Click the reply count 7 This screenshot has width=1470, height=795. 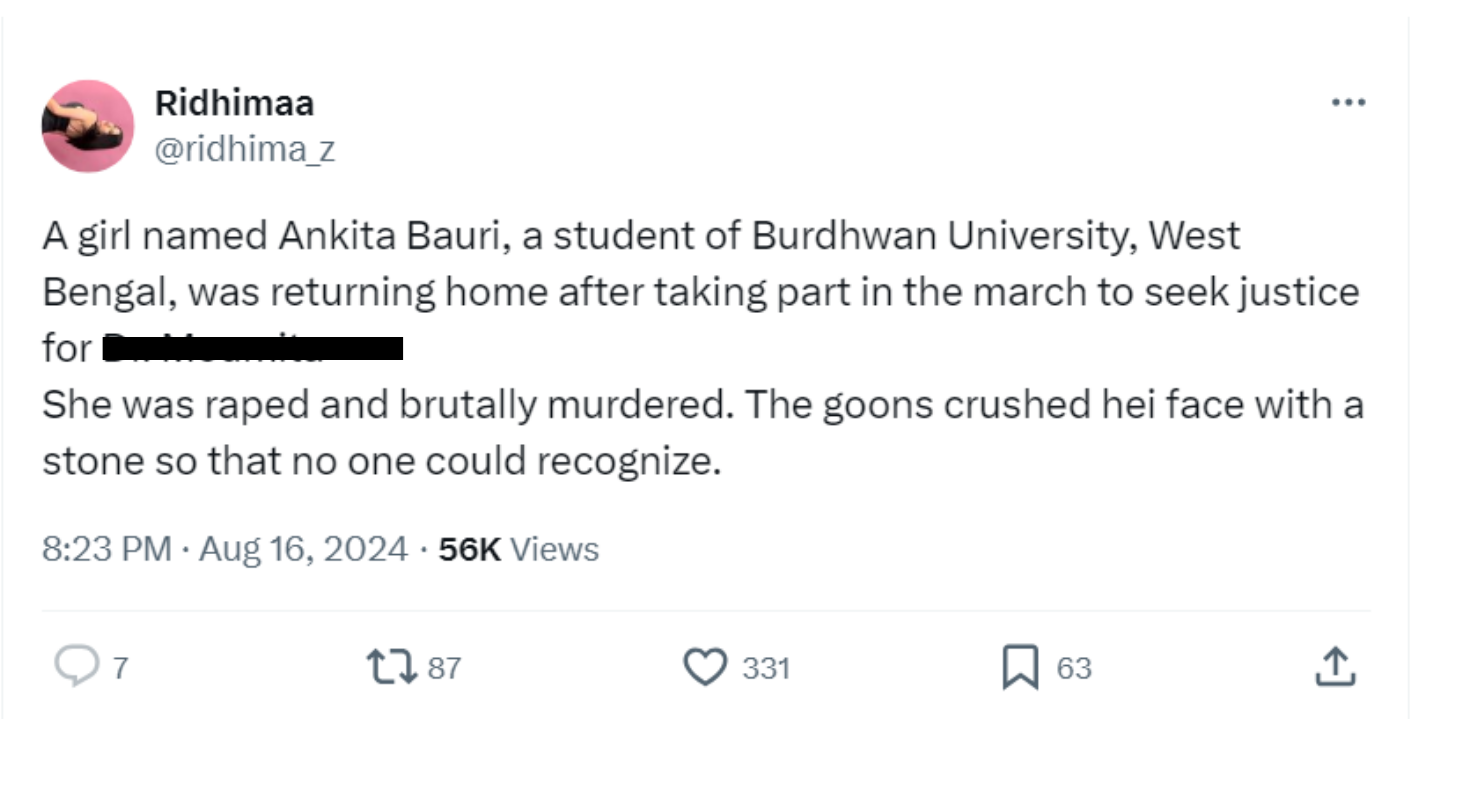(x=120, y=668)
